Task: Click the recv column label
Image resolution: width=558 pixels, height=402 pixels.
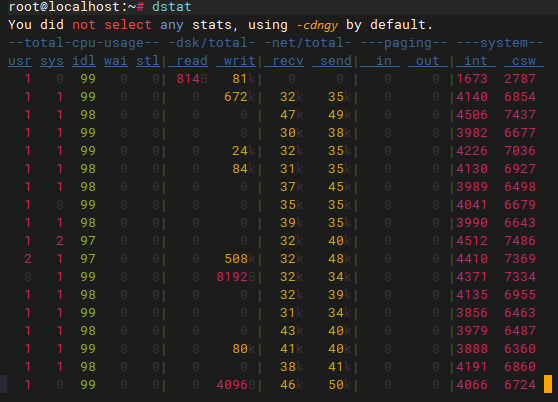Action: tap(284, 61)
